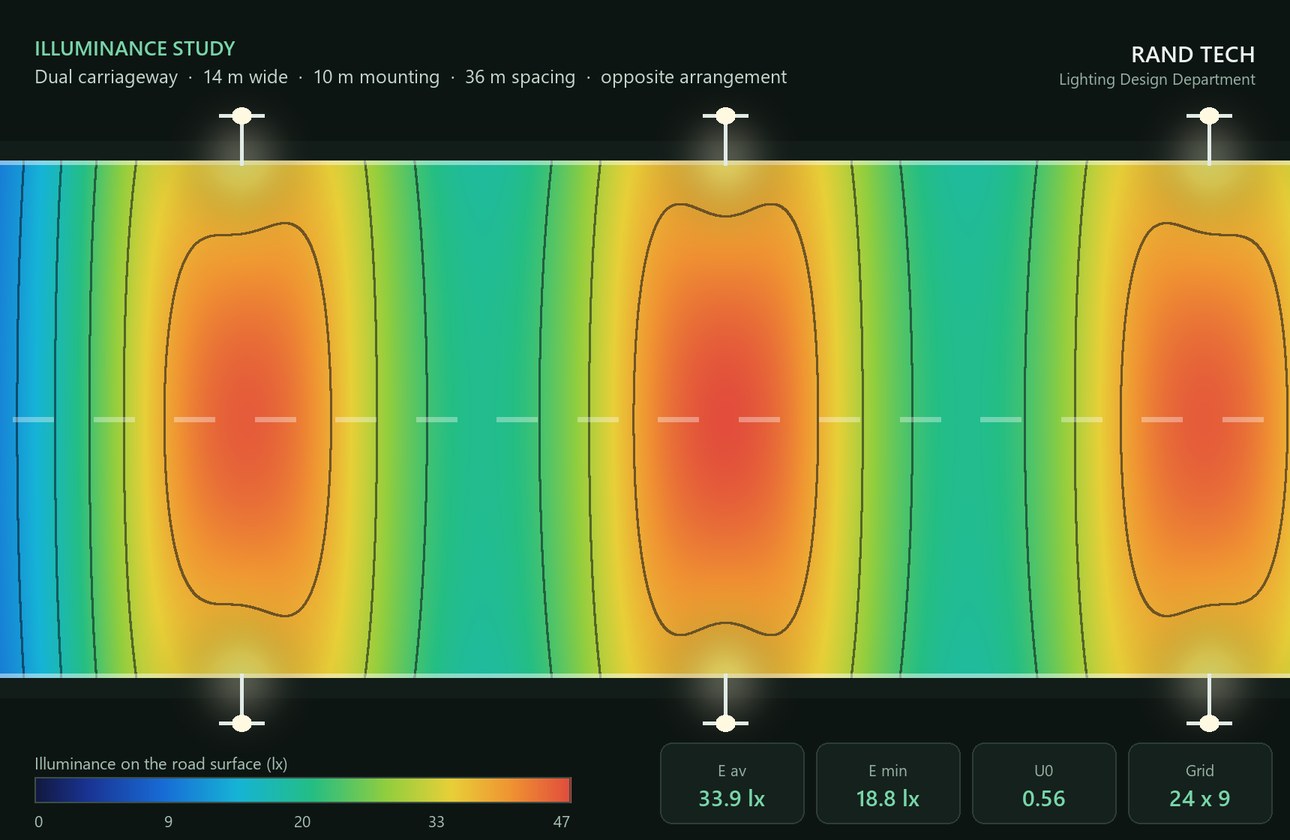
Task: Click the 20 tick label on legend
Action: click(302, 822)
